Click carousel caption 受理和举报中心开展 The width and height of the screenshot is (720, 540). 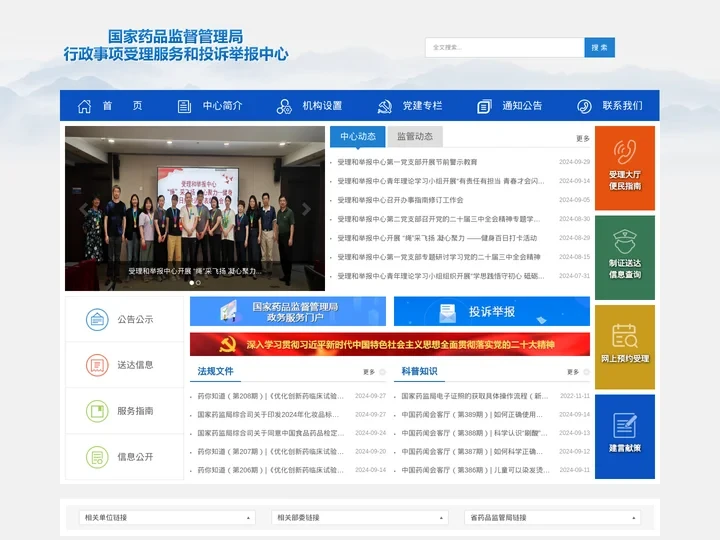coord(195,271)
